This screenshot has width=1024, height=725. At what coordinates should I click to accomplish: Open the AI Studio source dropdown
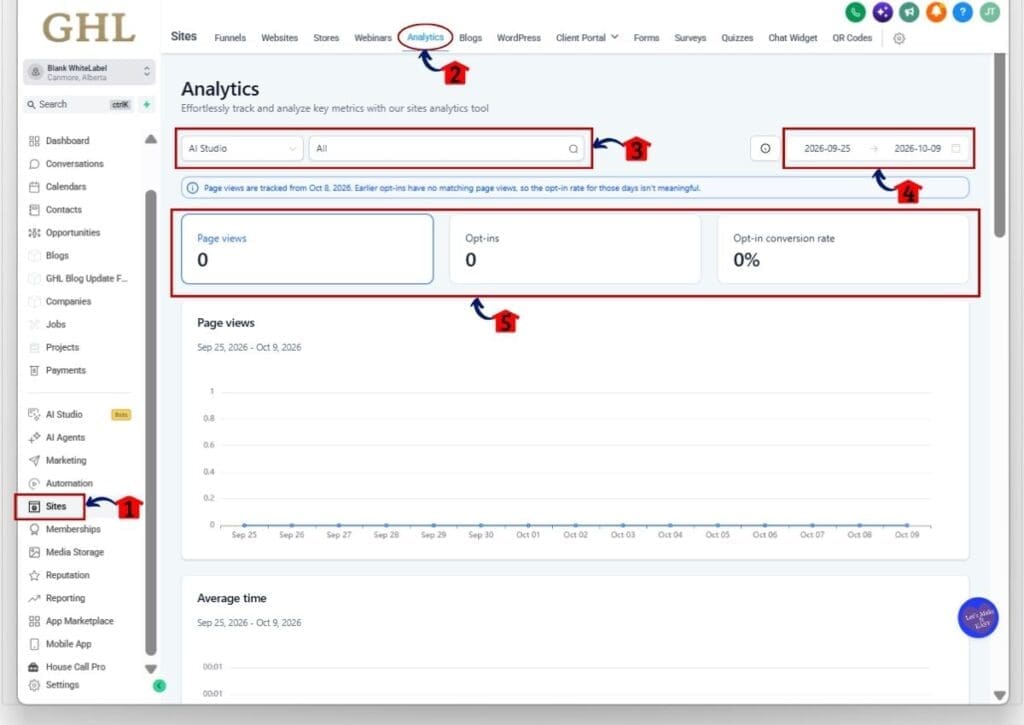[242, 149]
